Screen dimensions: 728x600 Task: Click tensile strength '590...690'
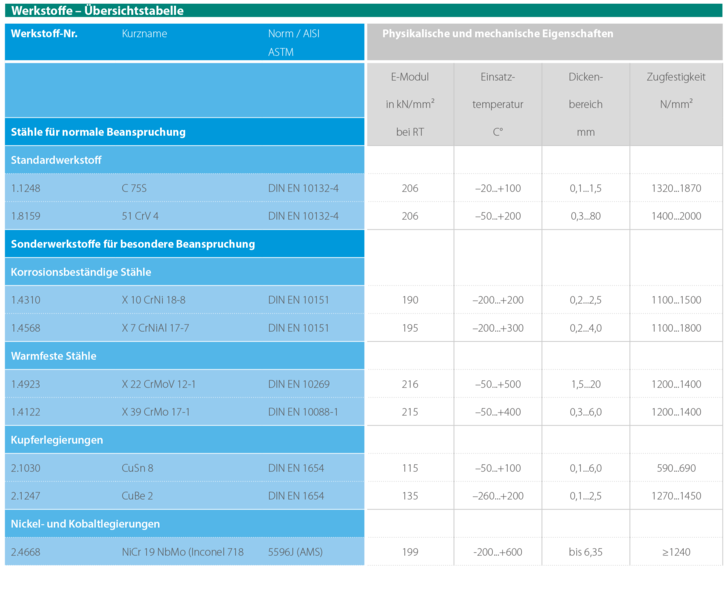point(676,468)
